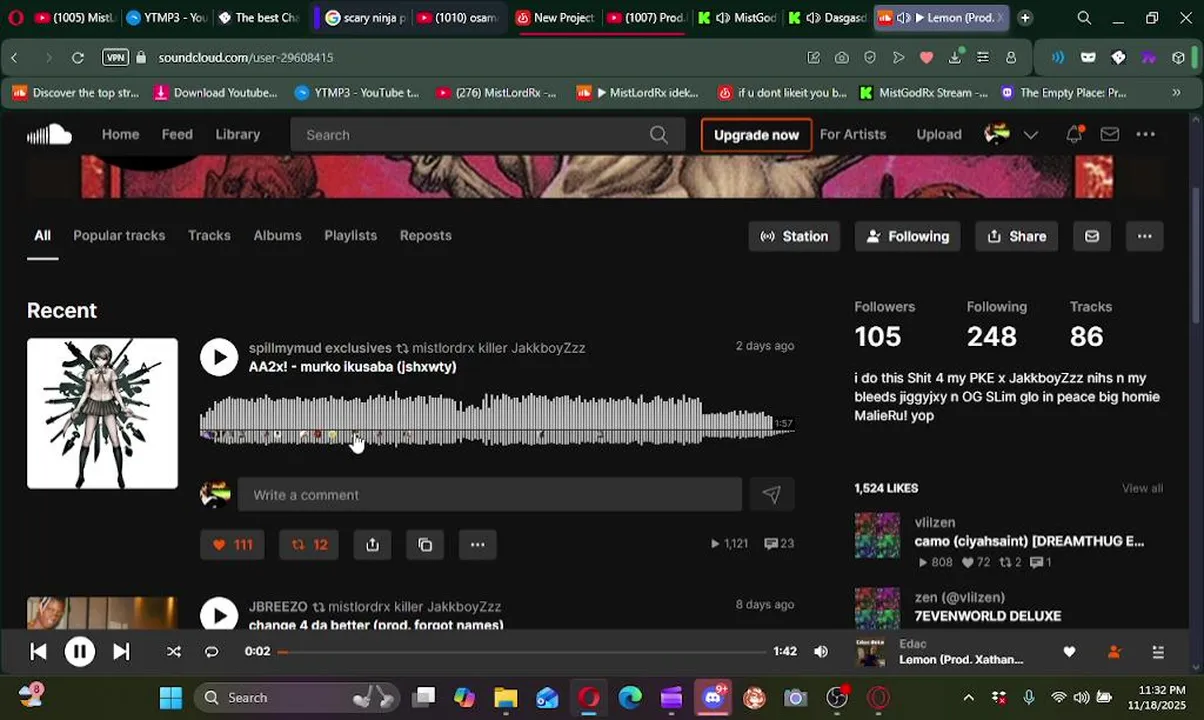
Task: Expand the user avatar dropdown chevron
Action: pyautogui.click(x=1031, y=135)
